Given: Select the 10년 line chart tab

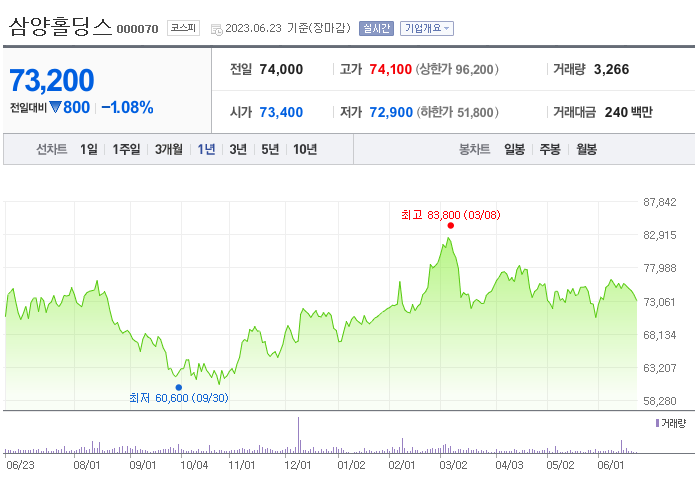Looking at the screenshot, I should 305,149.
